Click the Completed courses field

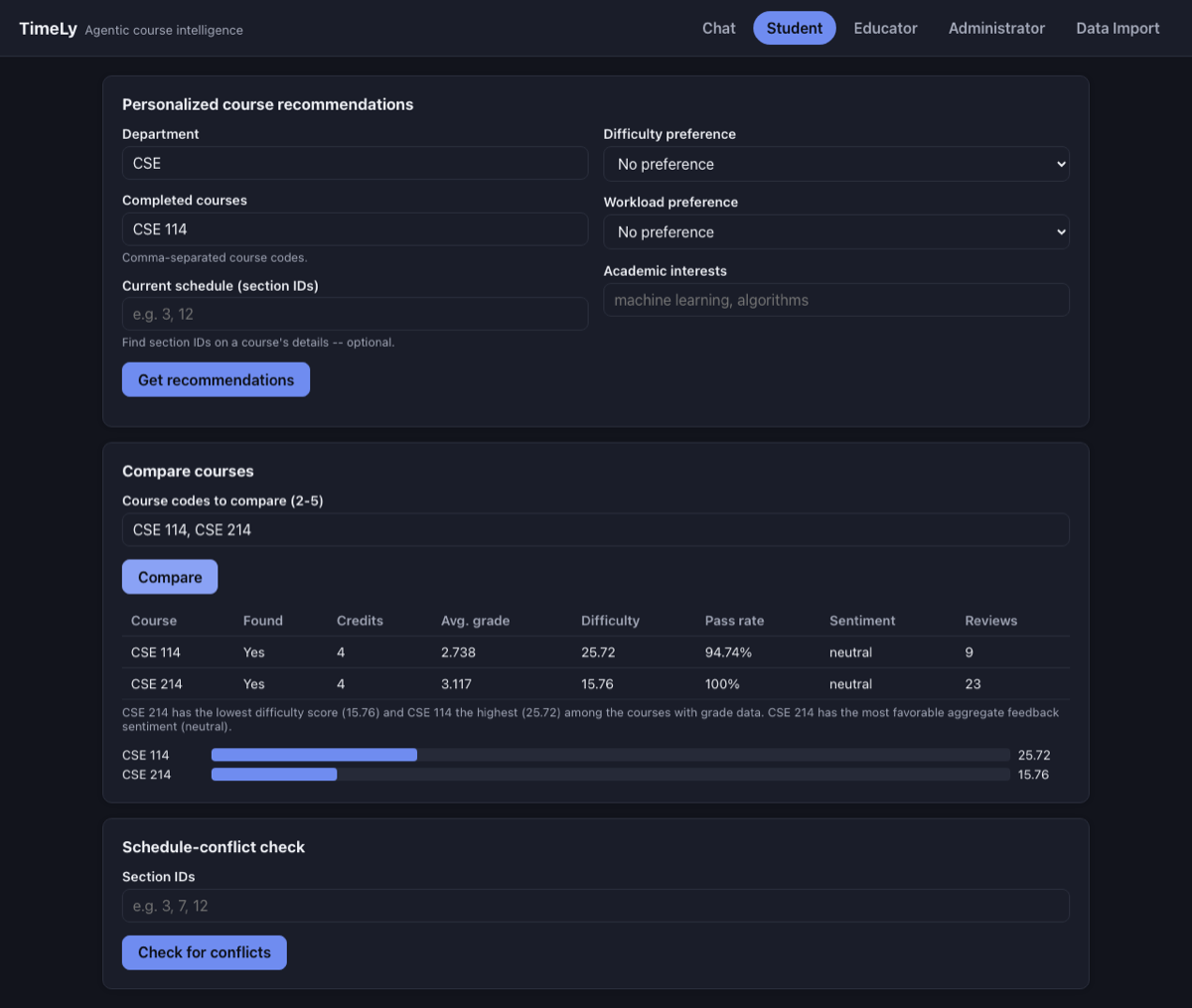click(355, 229)
